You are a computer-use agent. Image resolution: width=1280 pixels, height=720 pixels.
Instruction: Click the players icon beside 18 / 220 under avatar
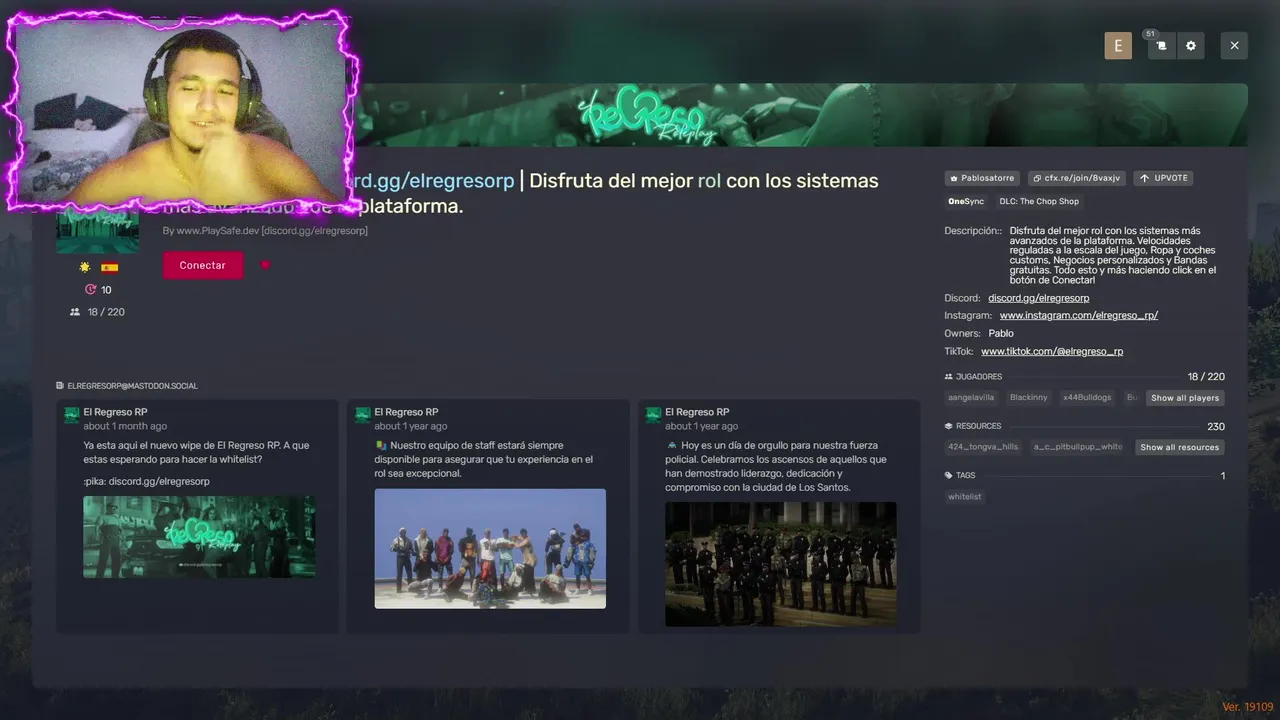pyautogui.click(x=75, y=312)
